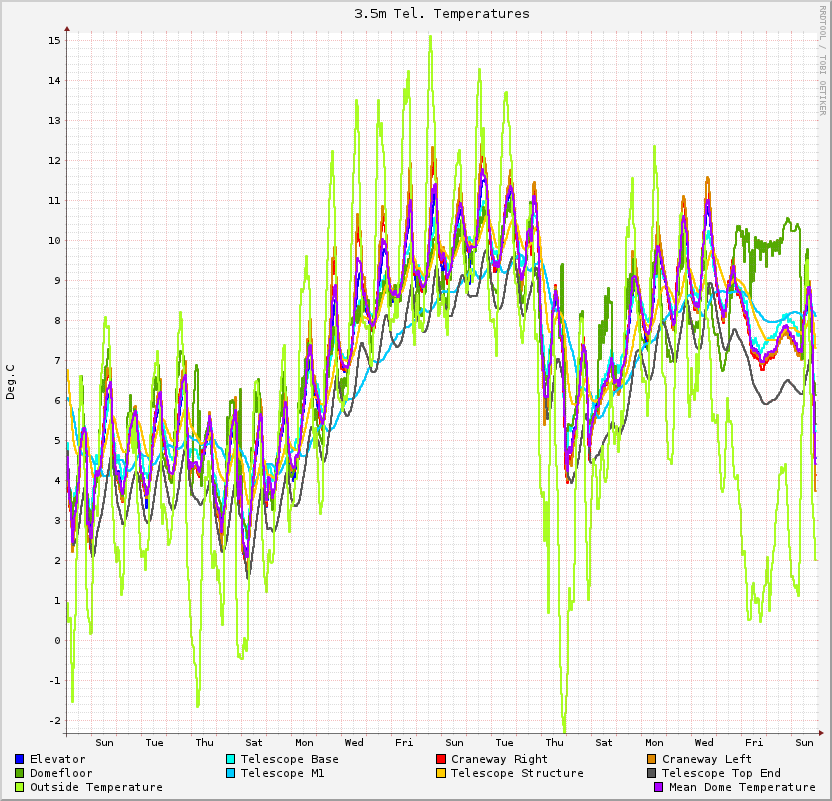This screenshot has width=832, height=801.
Task: Click the gray Telescope Top End swatch
Action: pos(652,774)
